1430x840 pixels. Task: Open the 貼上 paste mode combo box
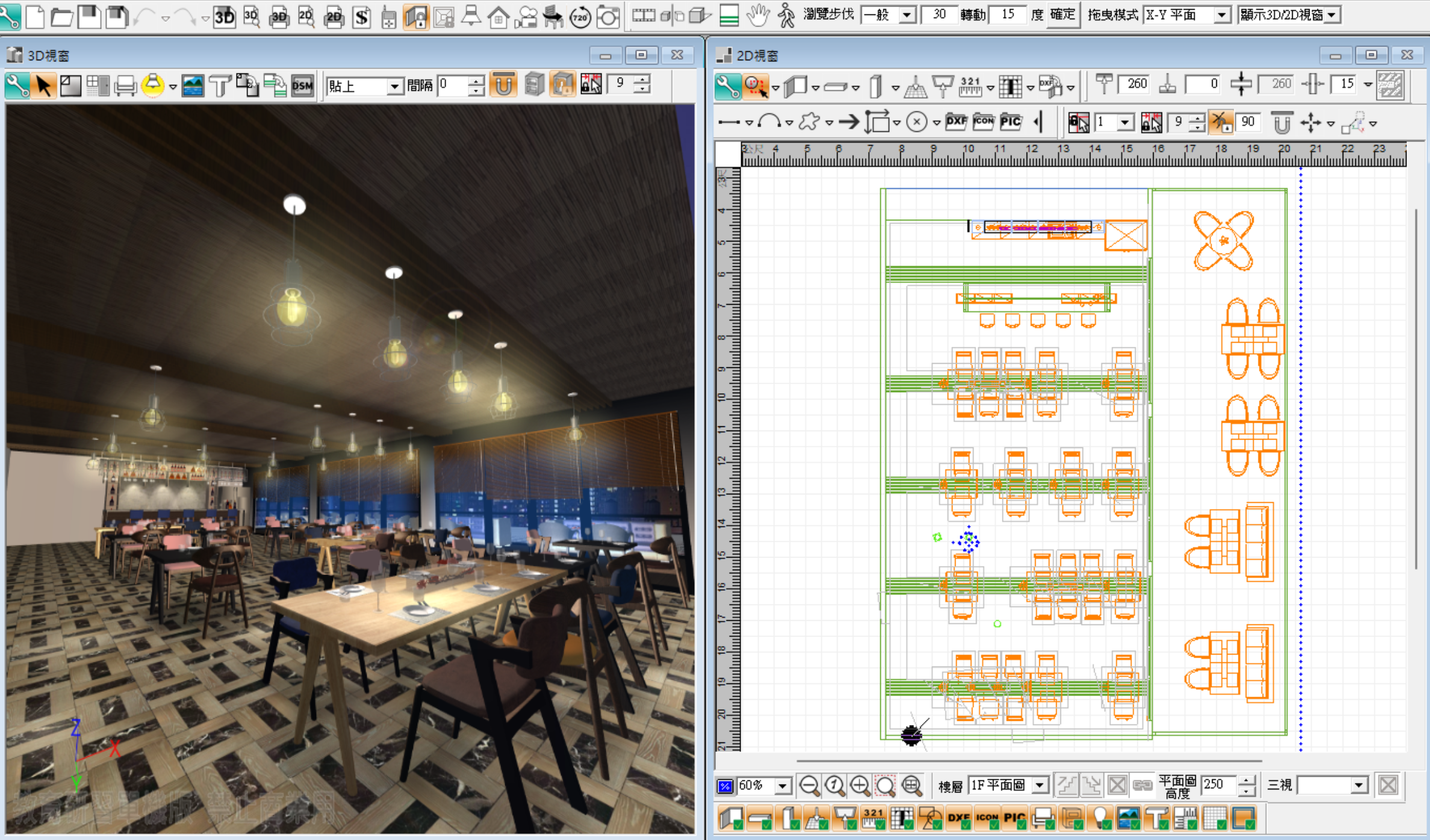pos(394,86)
